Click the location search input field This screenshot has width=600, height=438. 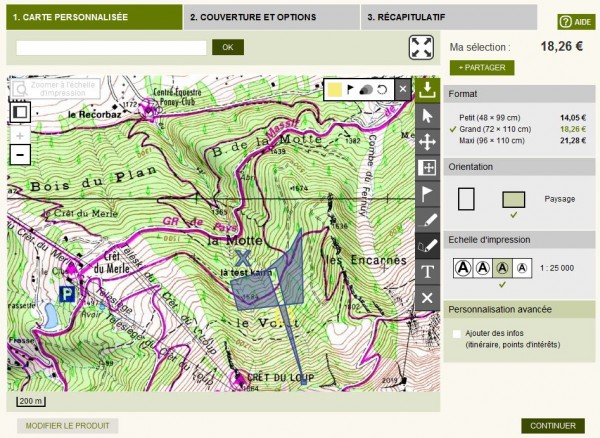point(111,47)
